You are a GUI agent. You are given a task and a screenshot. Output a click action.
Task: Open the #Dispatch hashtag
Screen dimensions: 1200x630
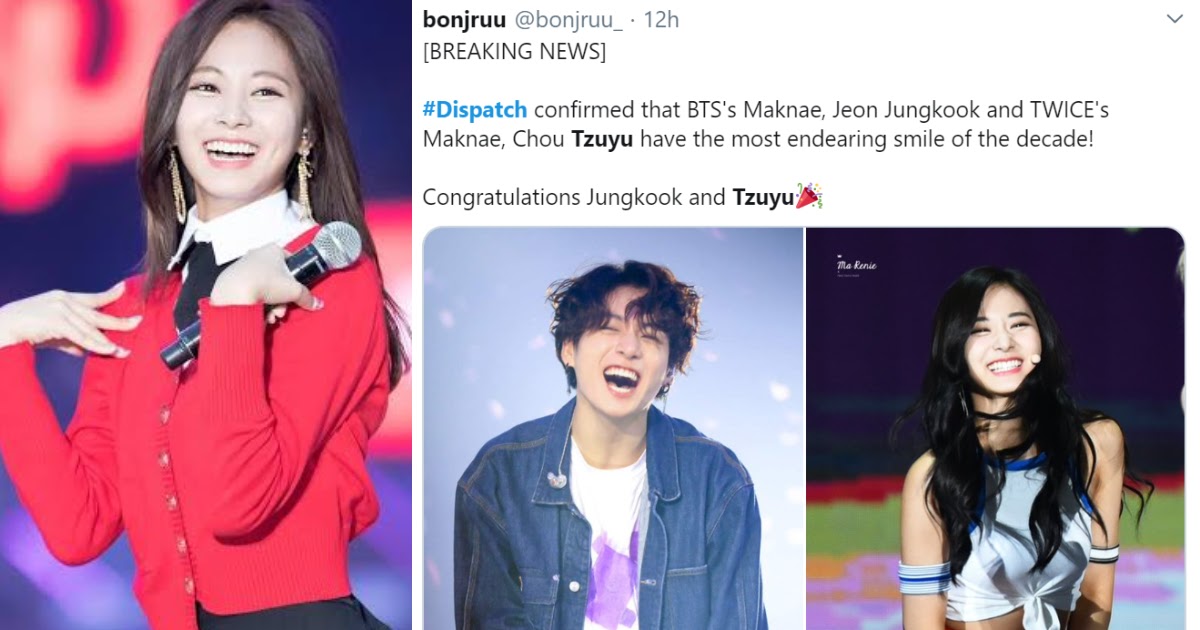(475, 109)
